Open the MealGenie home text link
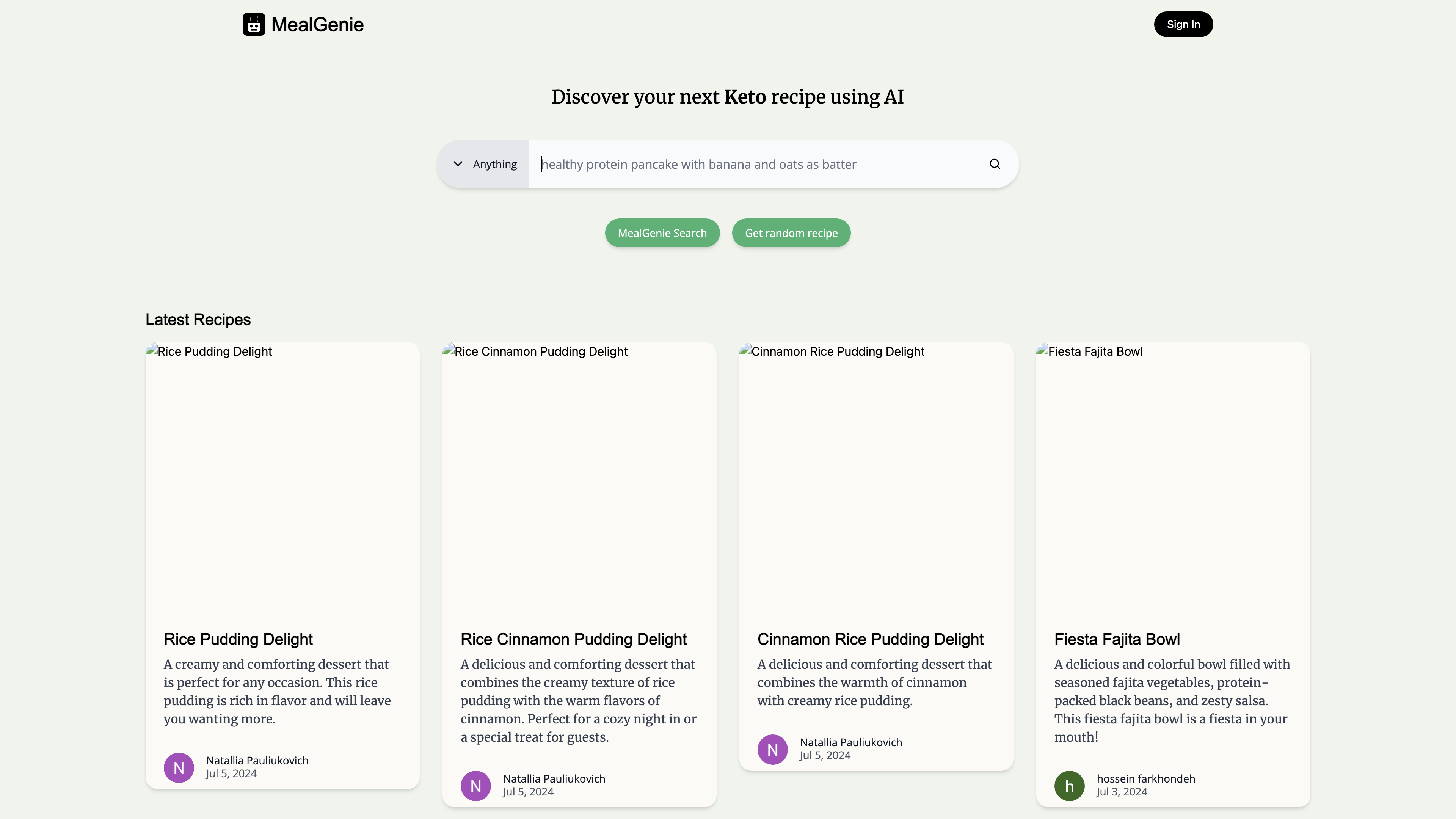The image size is (1456, 819). tap(318, 24)
